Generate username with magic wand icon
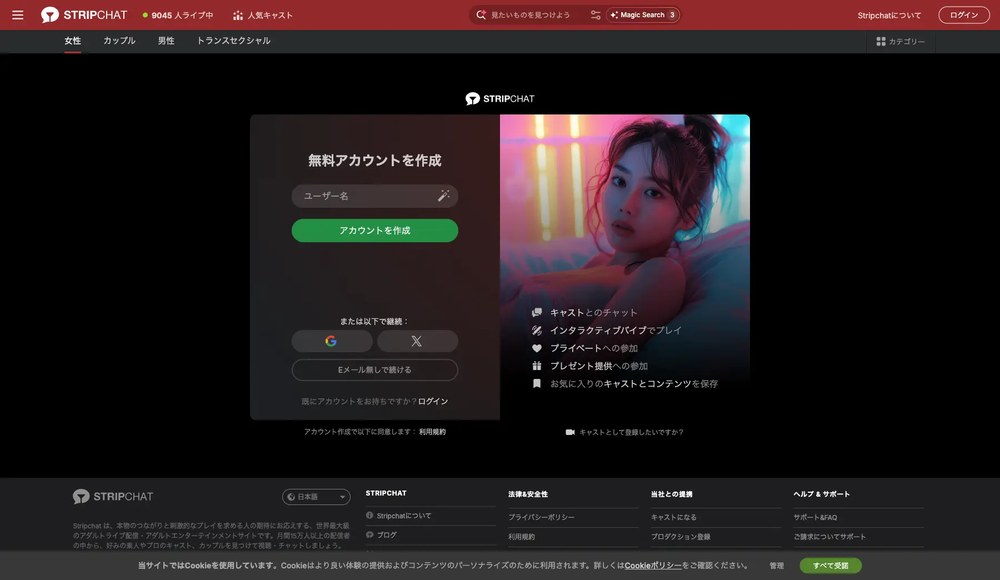Image resolution: width=1000 pixels, height=580 pixels. [x=443, y=196]
